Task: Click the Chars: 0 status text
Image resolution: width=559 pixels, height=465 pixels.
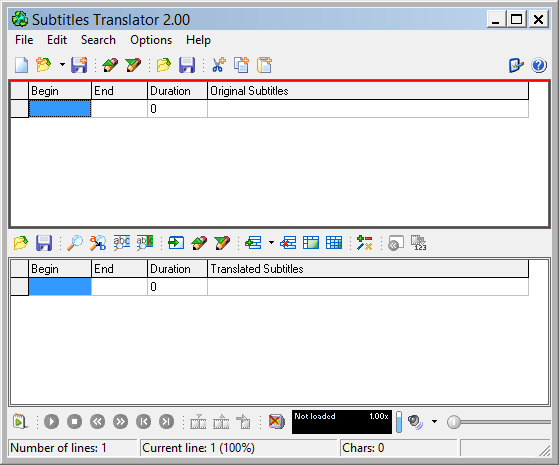Action: pyautogui.click(x=363, y=448)
